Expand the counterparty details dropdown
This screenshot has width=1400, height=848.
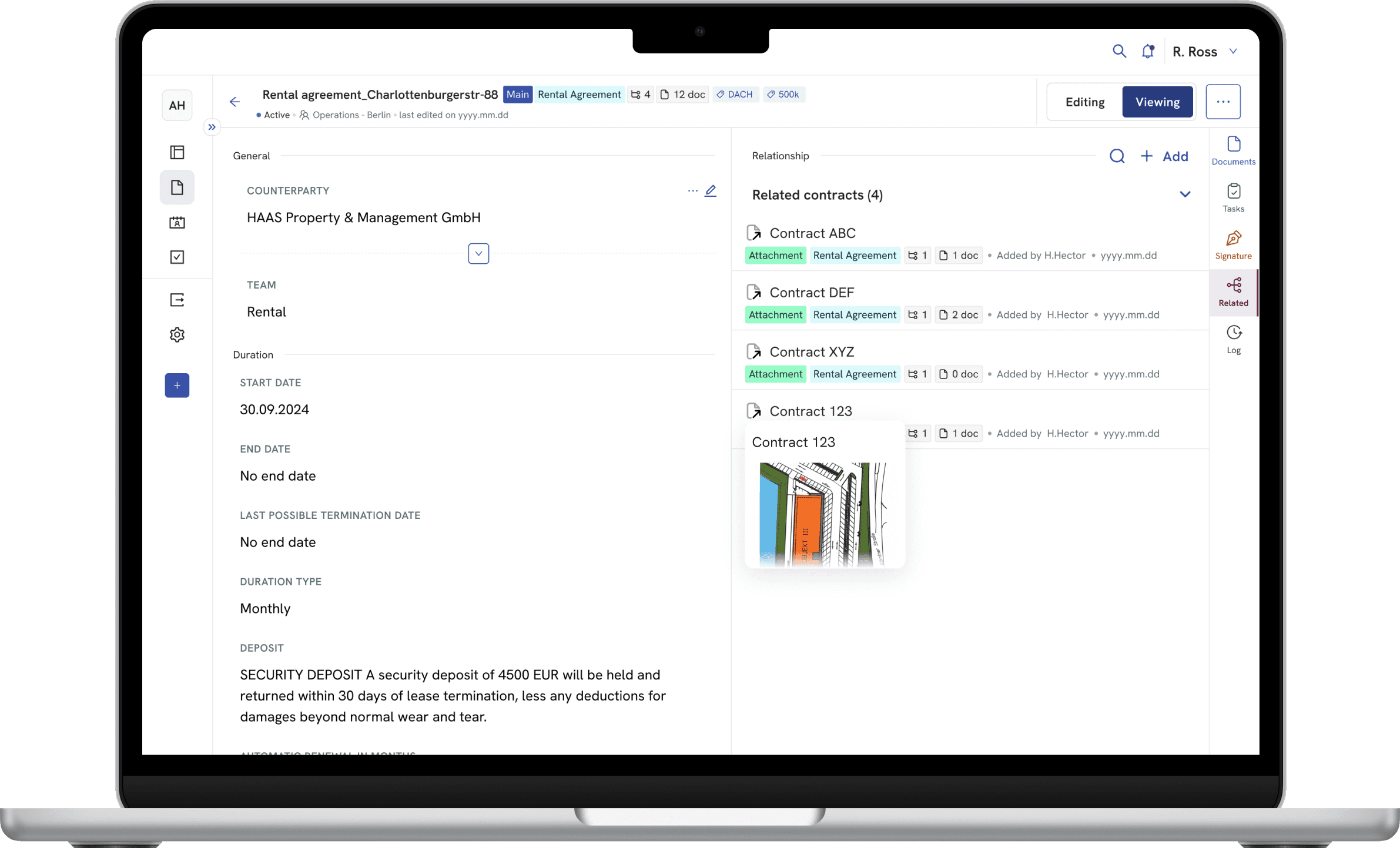(479, 253)
